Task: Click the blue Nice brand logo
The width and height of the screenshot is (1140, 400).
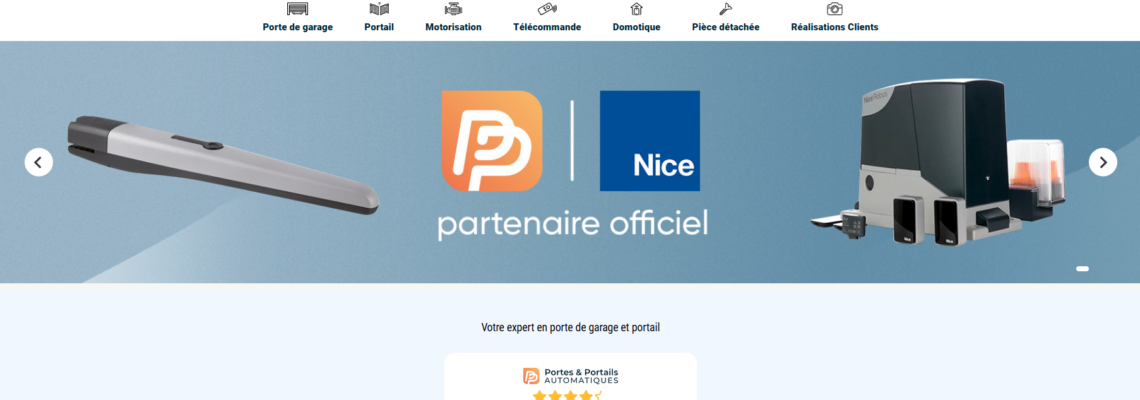Action: coord(649,141)
